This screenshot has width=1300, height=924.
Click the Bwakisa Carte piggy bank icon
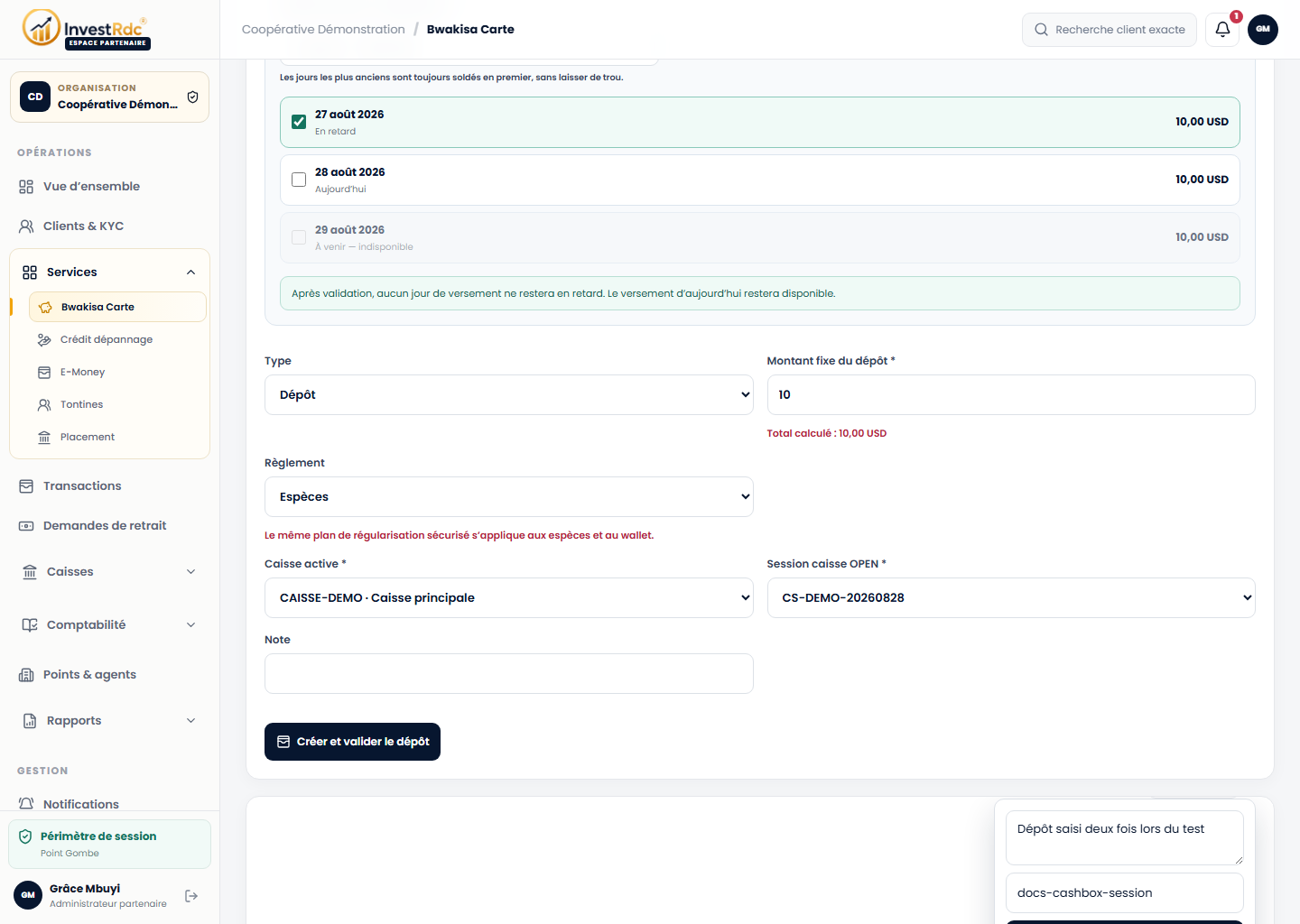tap(45, 308)
